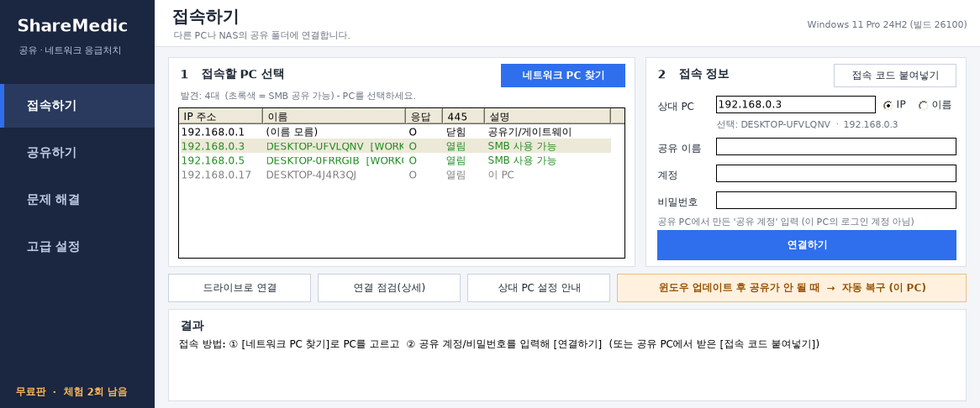This screenshot has height=408, width=980.
Task: Select the 192.168.0.17 row
Action: tap(395, 175)
